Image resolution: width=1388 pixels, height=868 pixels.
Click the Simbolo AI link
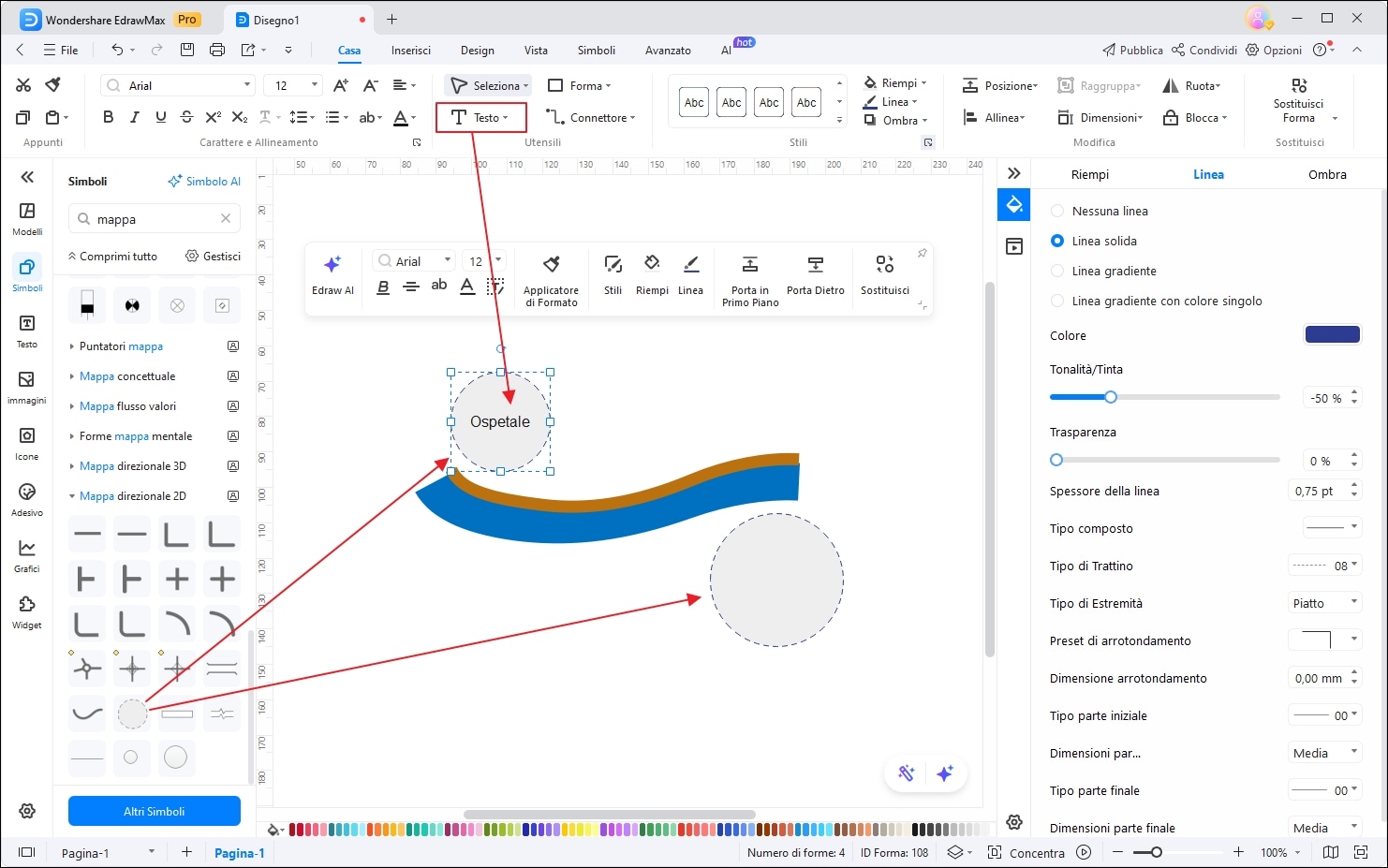click(x=204, y=181)
